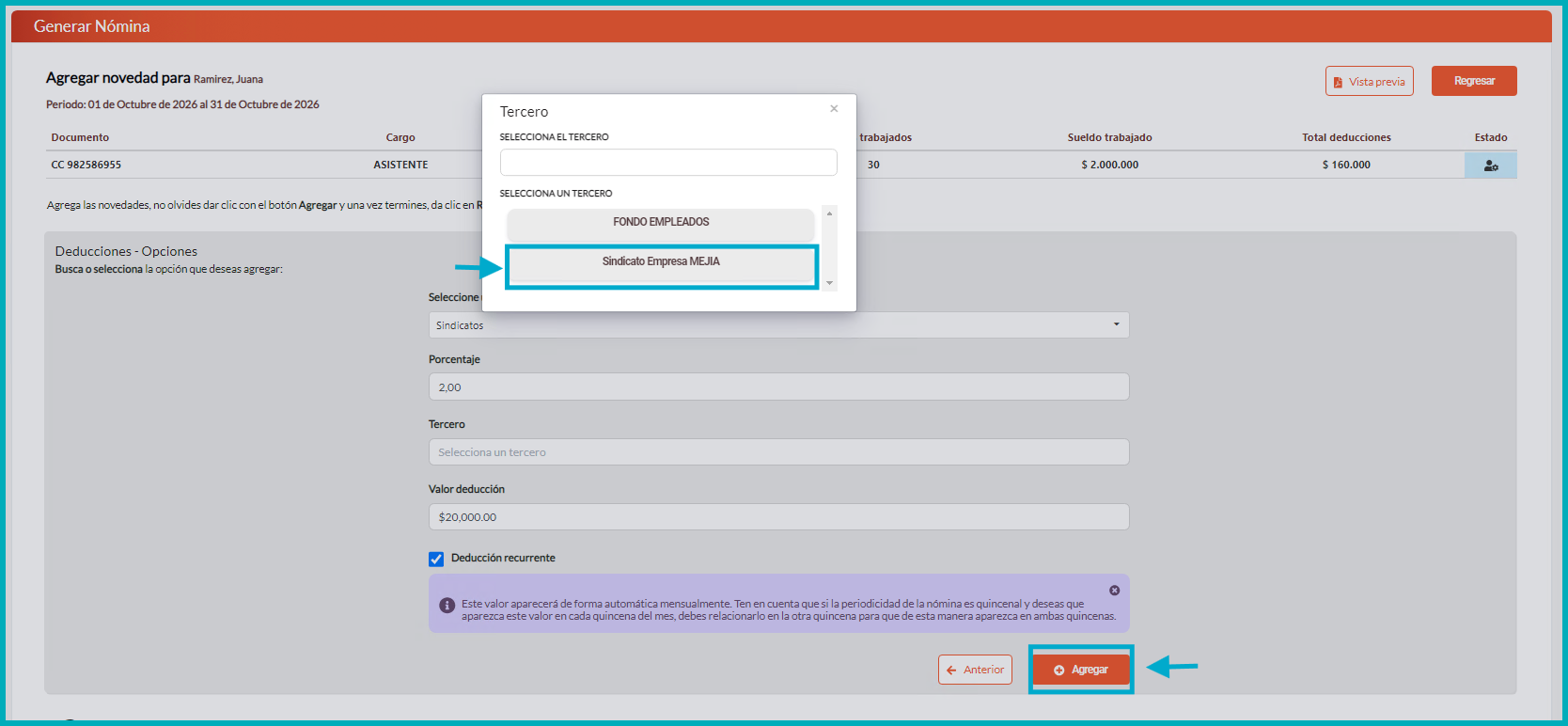Click the Sueldo trabajado column header

1109,137
